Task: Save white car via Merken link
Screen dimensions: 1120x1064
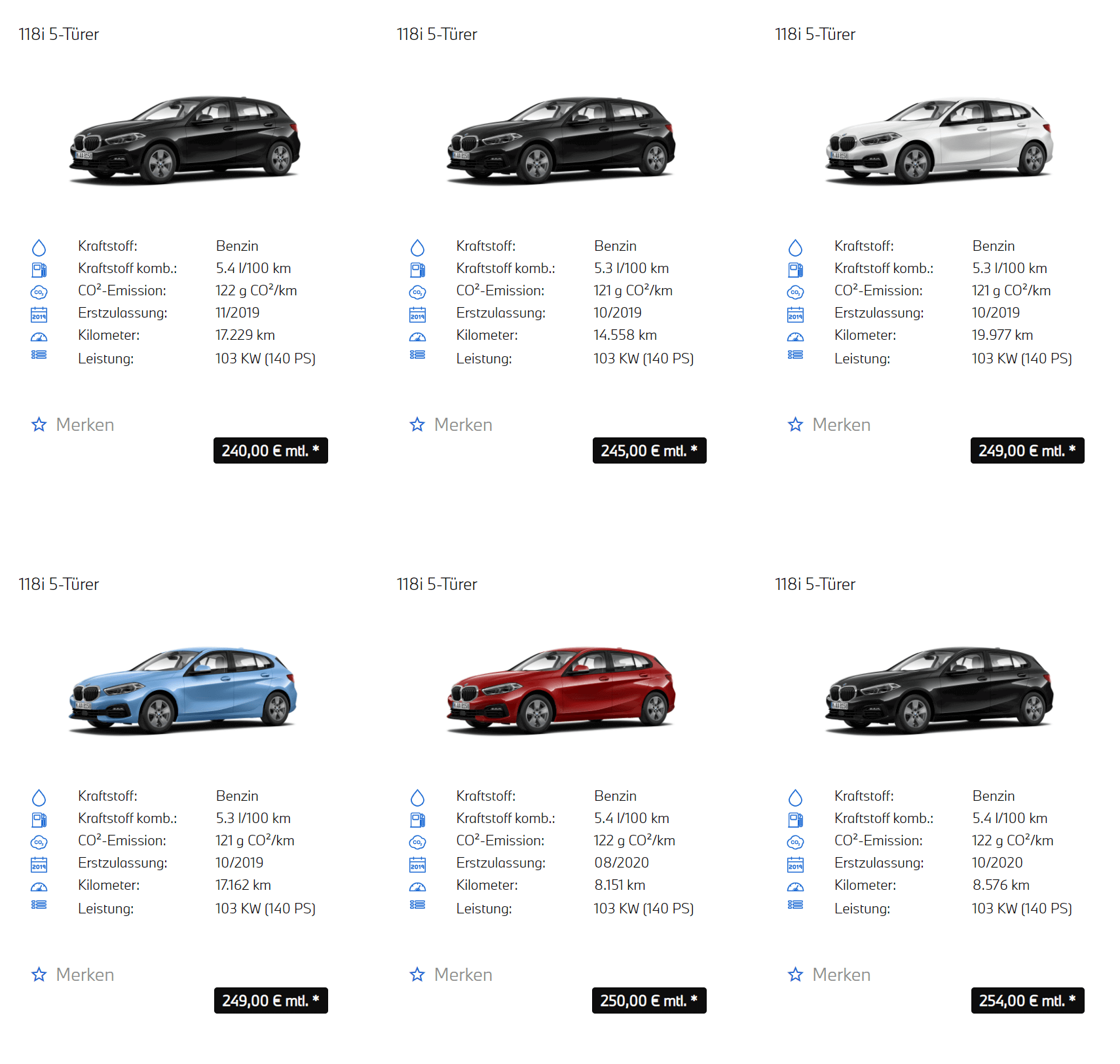Action: (842, 424)
